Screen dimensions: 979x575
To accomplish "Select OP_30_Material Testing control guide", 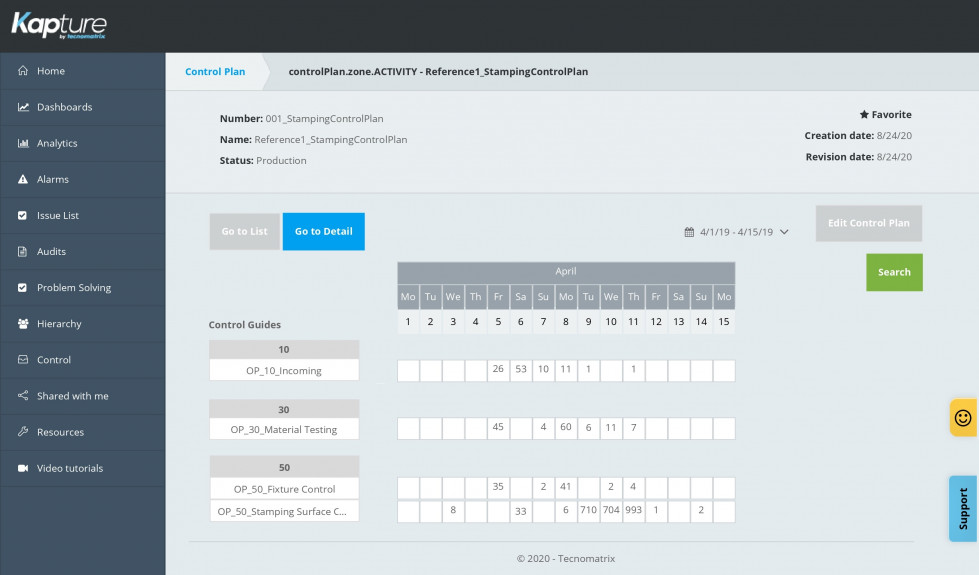I will (284, 430).
